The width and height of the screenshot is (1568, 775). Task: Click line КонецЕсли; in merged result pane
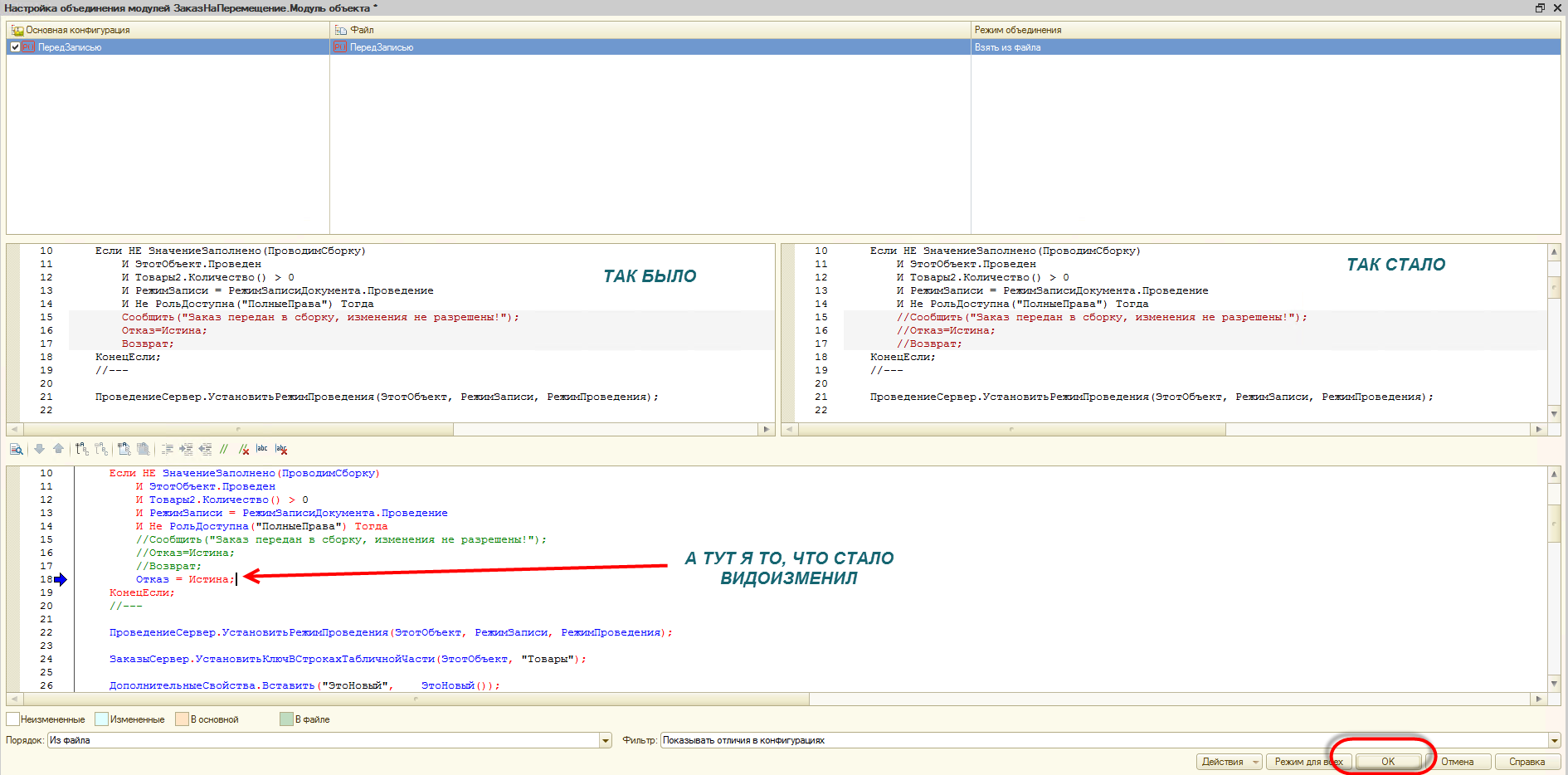point(142,592)
